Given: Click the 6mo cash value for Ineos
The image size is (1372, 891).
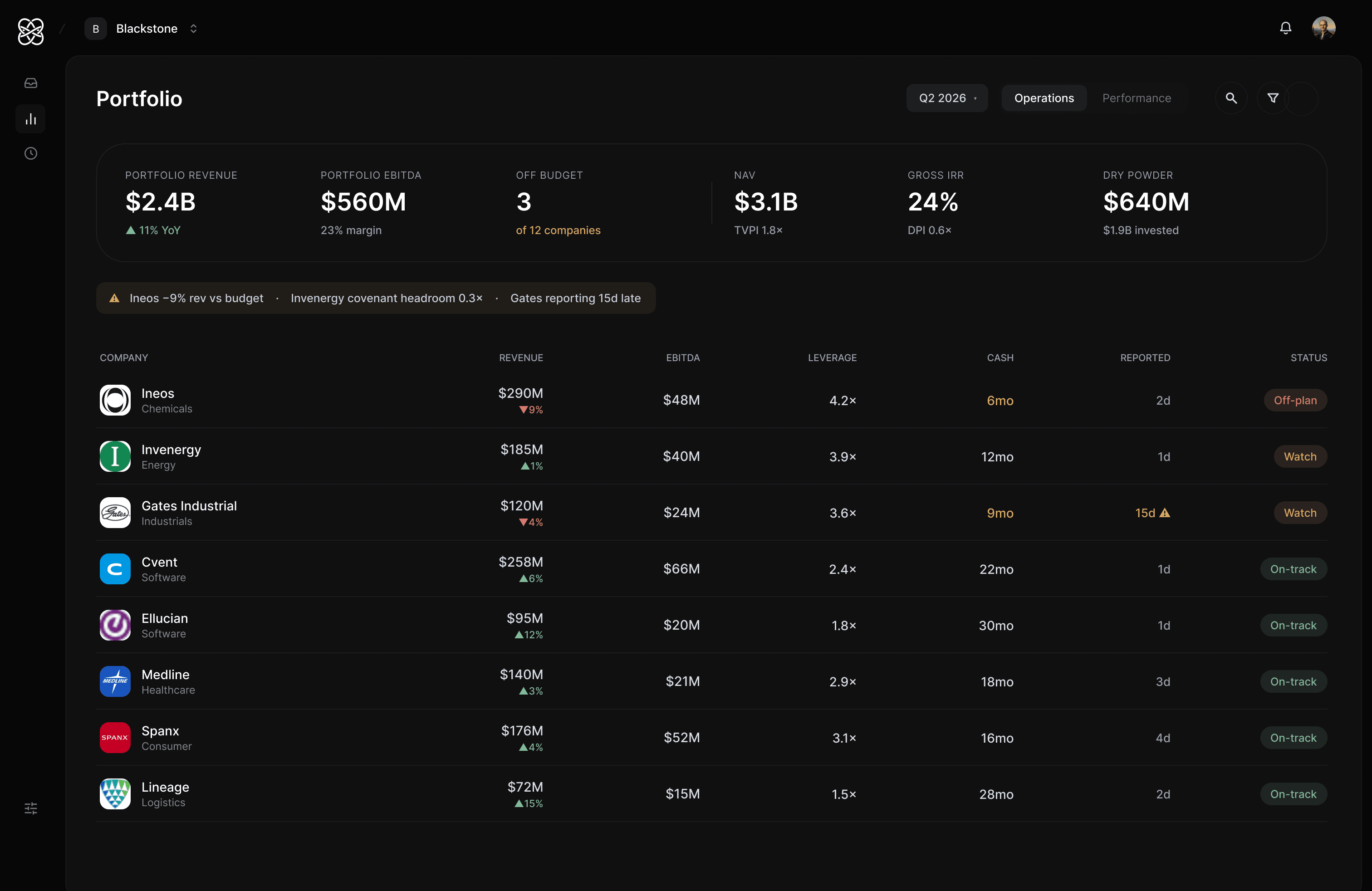Looking at the screenshot, I should click(x=1000, y=401).
